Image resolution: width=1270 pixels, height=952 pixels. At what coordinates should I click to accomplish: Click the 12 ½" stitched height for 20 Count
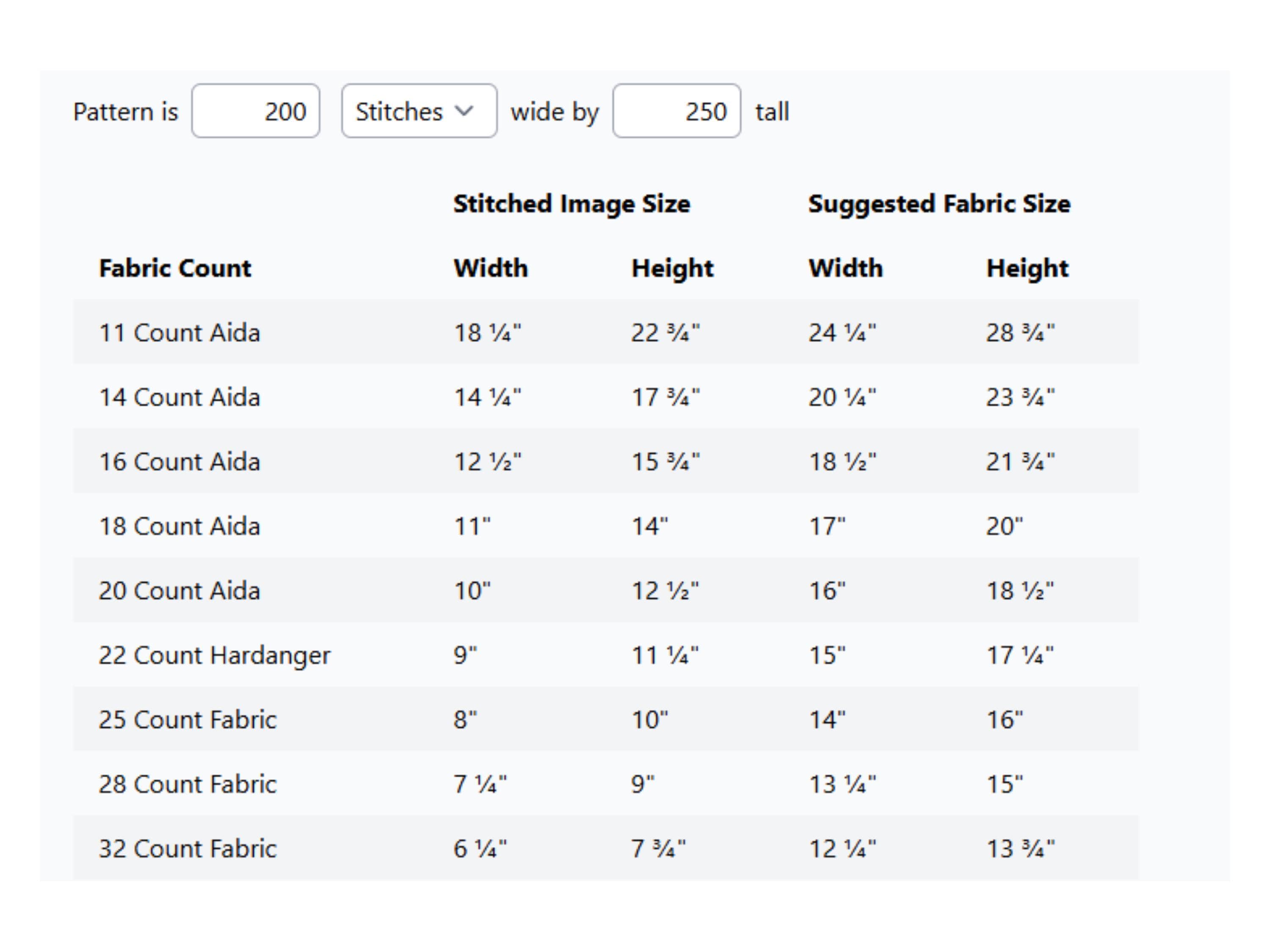[x=665, y=591]
